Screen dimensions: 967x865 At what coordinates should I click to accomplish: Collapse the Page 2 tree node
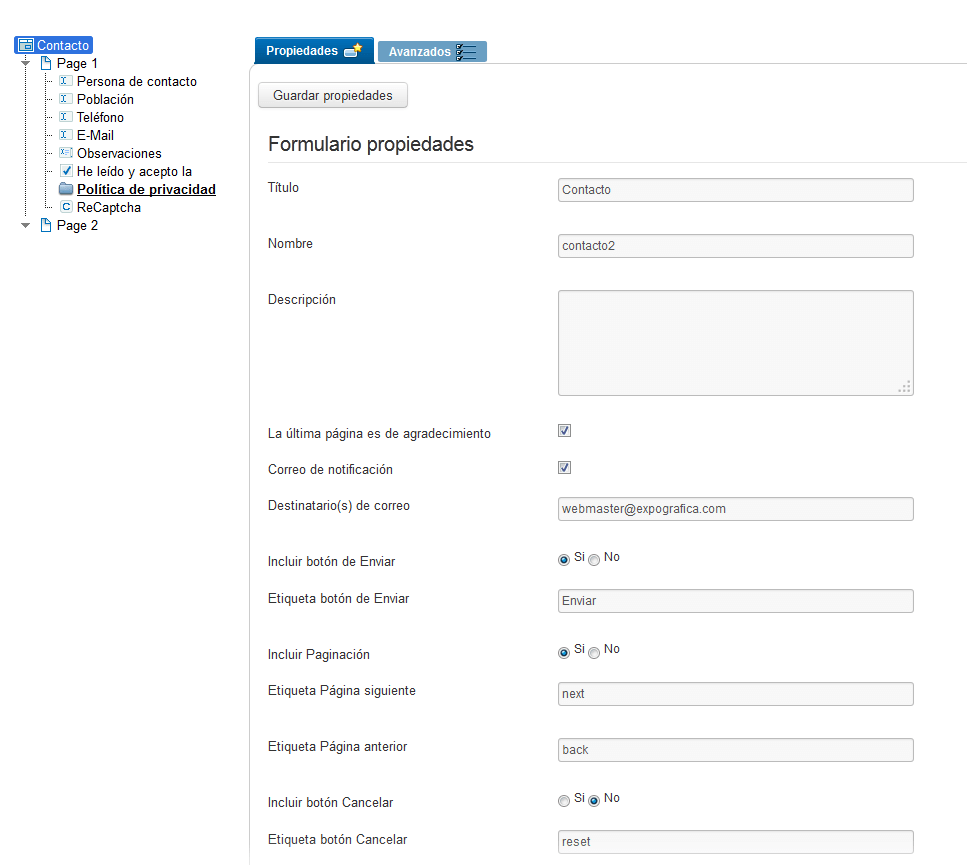(25, 226)
